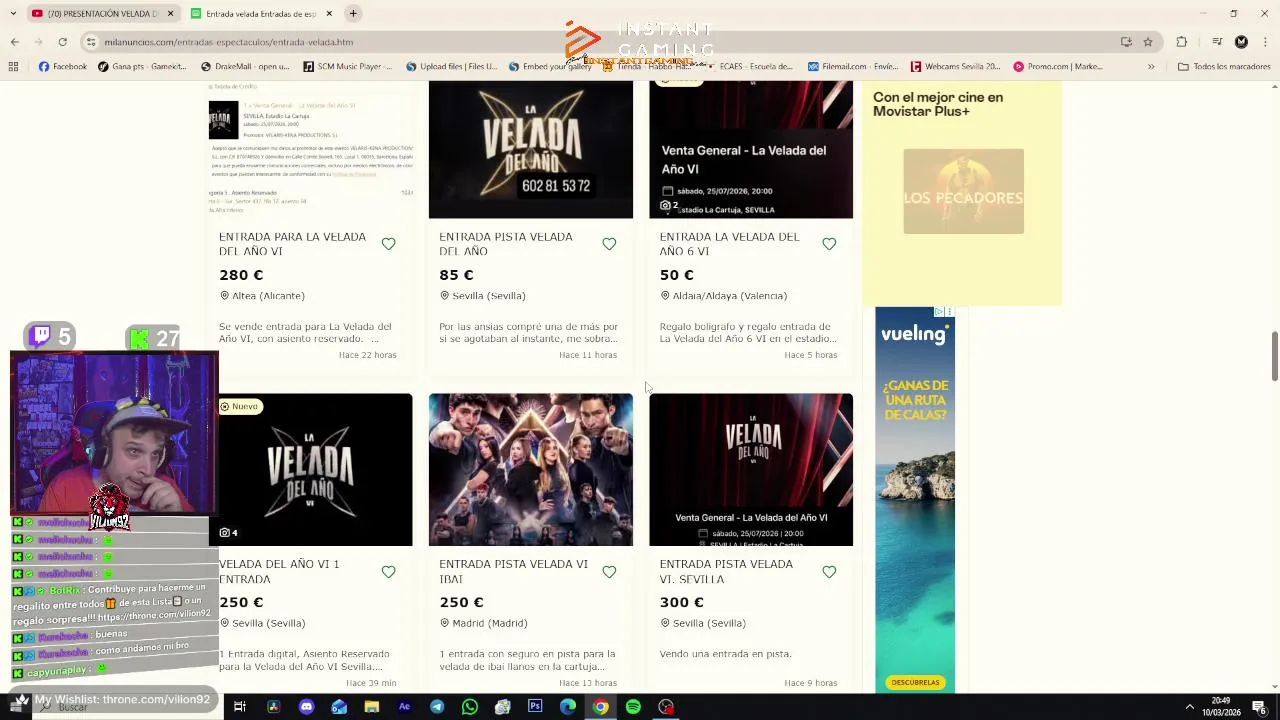Screen dimensions: 1280x720
Task: Open Photoshop from the taskbar
Action: 535,707
